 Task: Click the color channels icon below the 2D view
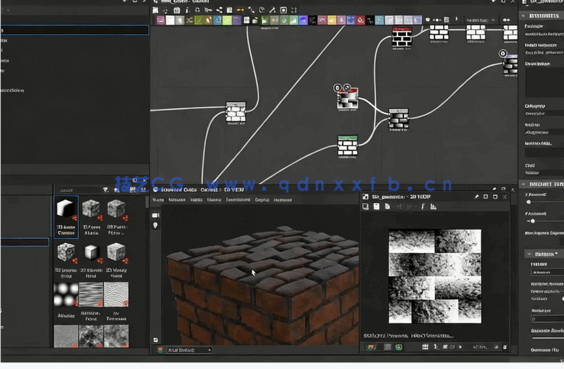tap(371, 347)
